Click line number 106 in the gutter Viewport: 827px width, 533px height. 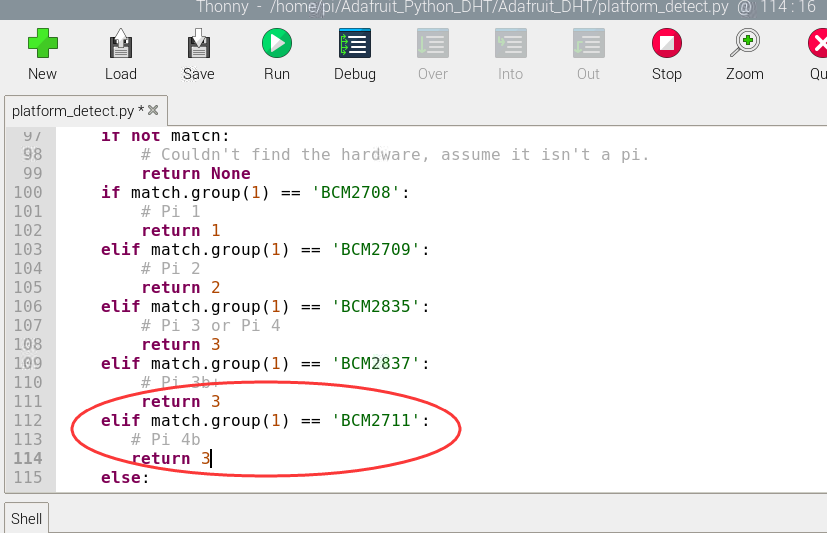(28, 306)
